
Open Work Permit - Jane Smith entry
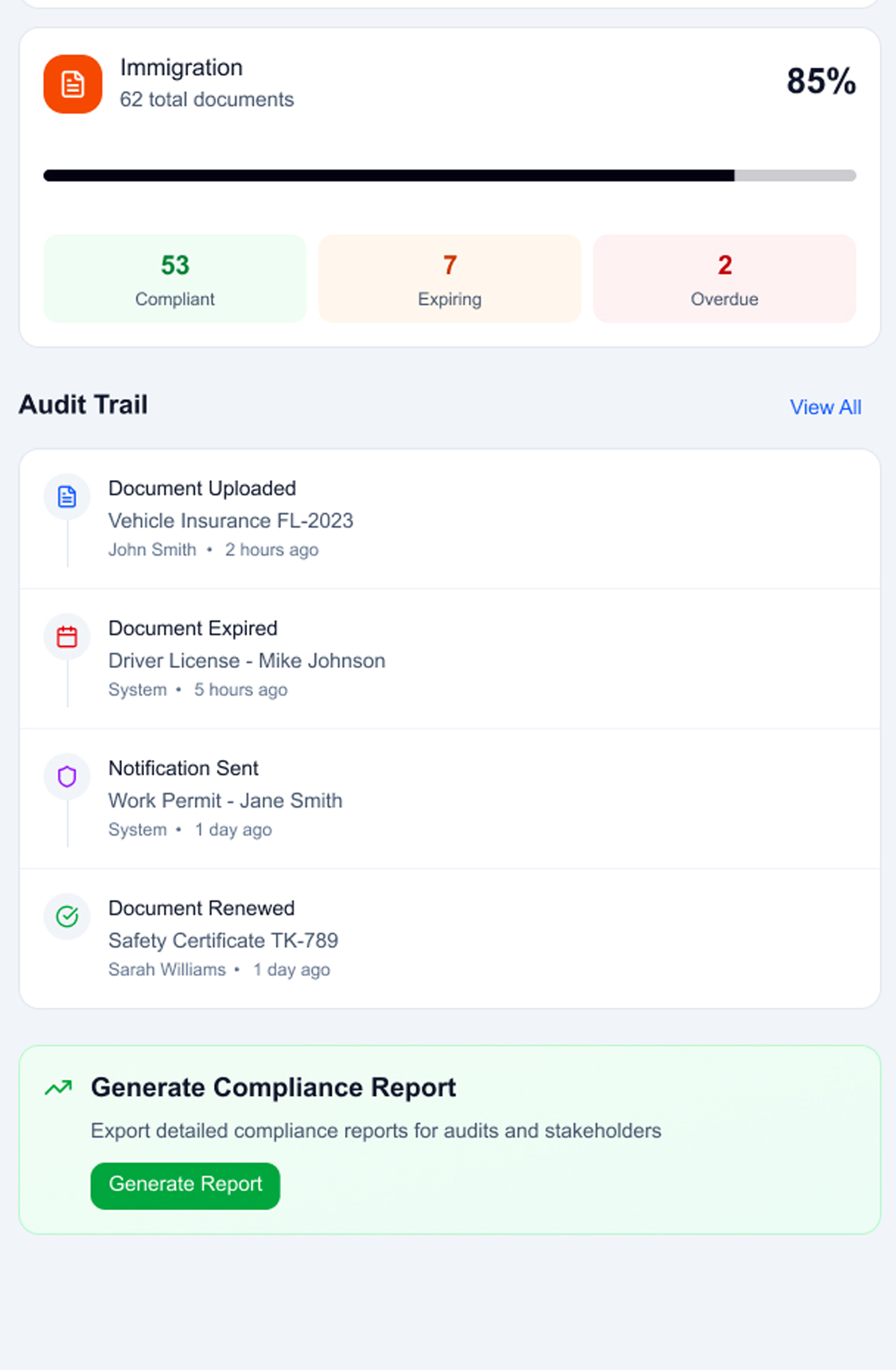pos(225,800)
